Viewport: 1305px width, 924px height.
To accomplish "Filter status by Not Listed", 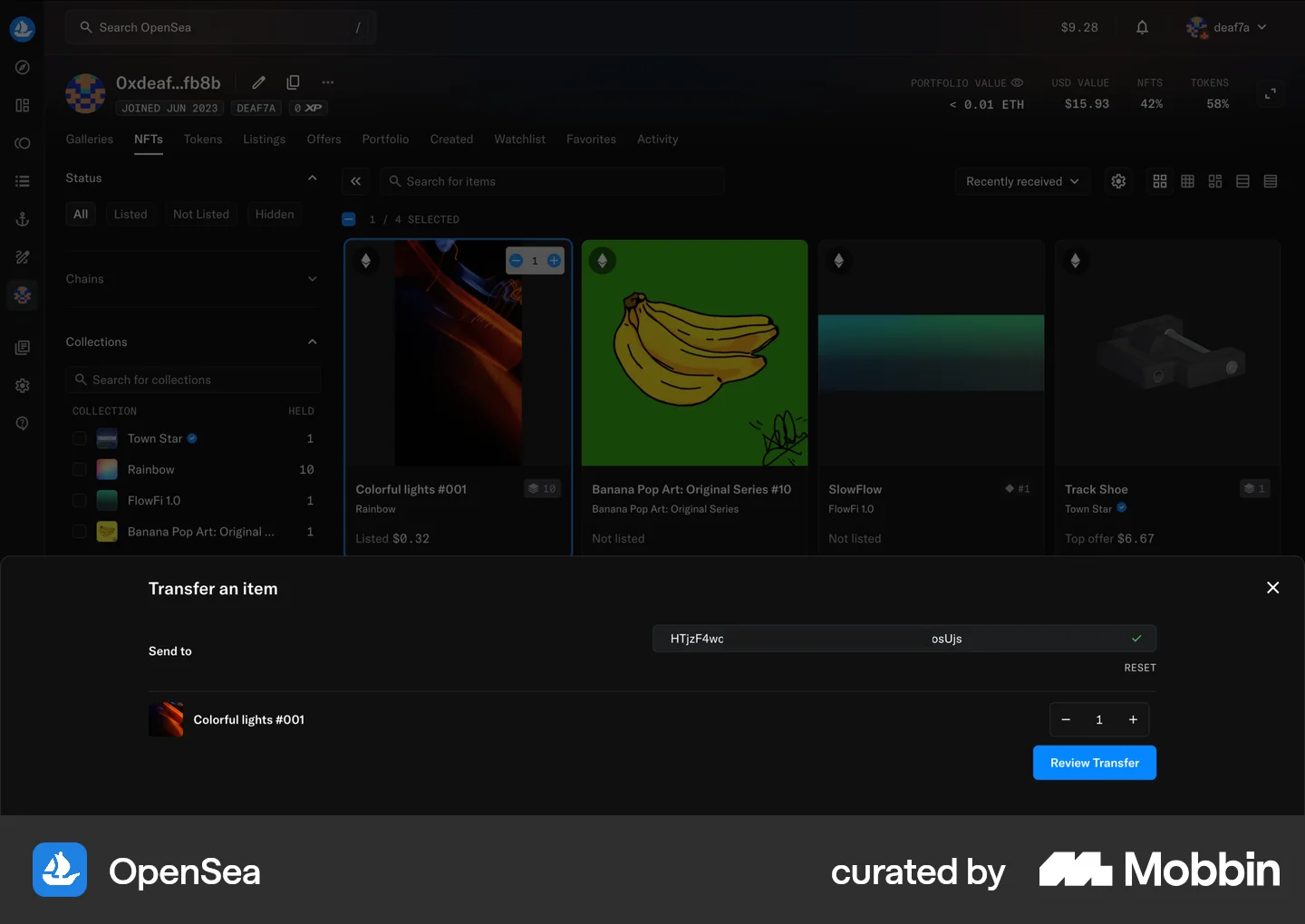I will 201,214.
